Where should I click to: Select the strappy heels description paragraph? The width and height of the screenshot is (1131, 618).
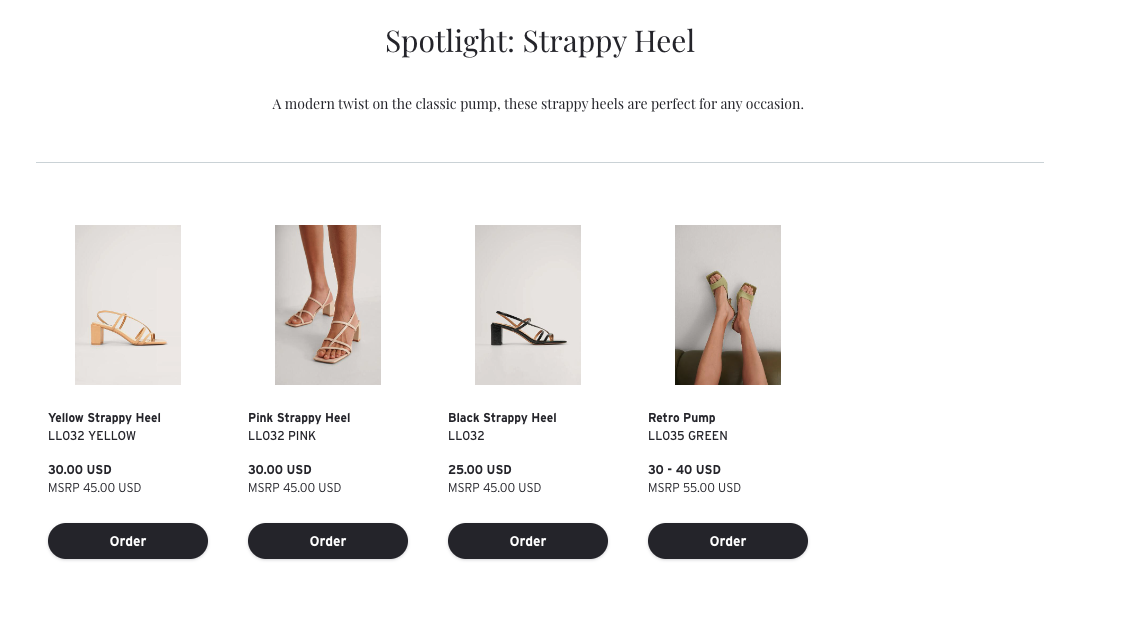(x=538, y=104)
